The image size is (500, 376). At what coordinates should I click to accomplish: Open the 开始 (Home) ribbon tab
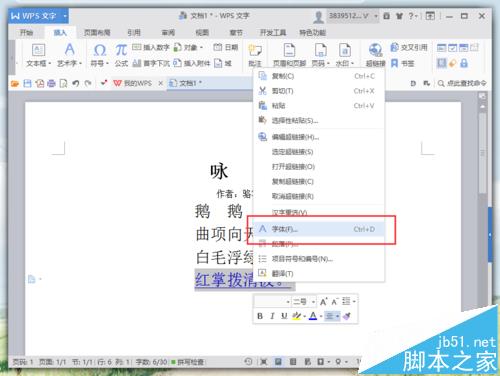point(26,32)
